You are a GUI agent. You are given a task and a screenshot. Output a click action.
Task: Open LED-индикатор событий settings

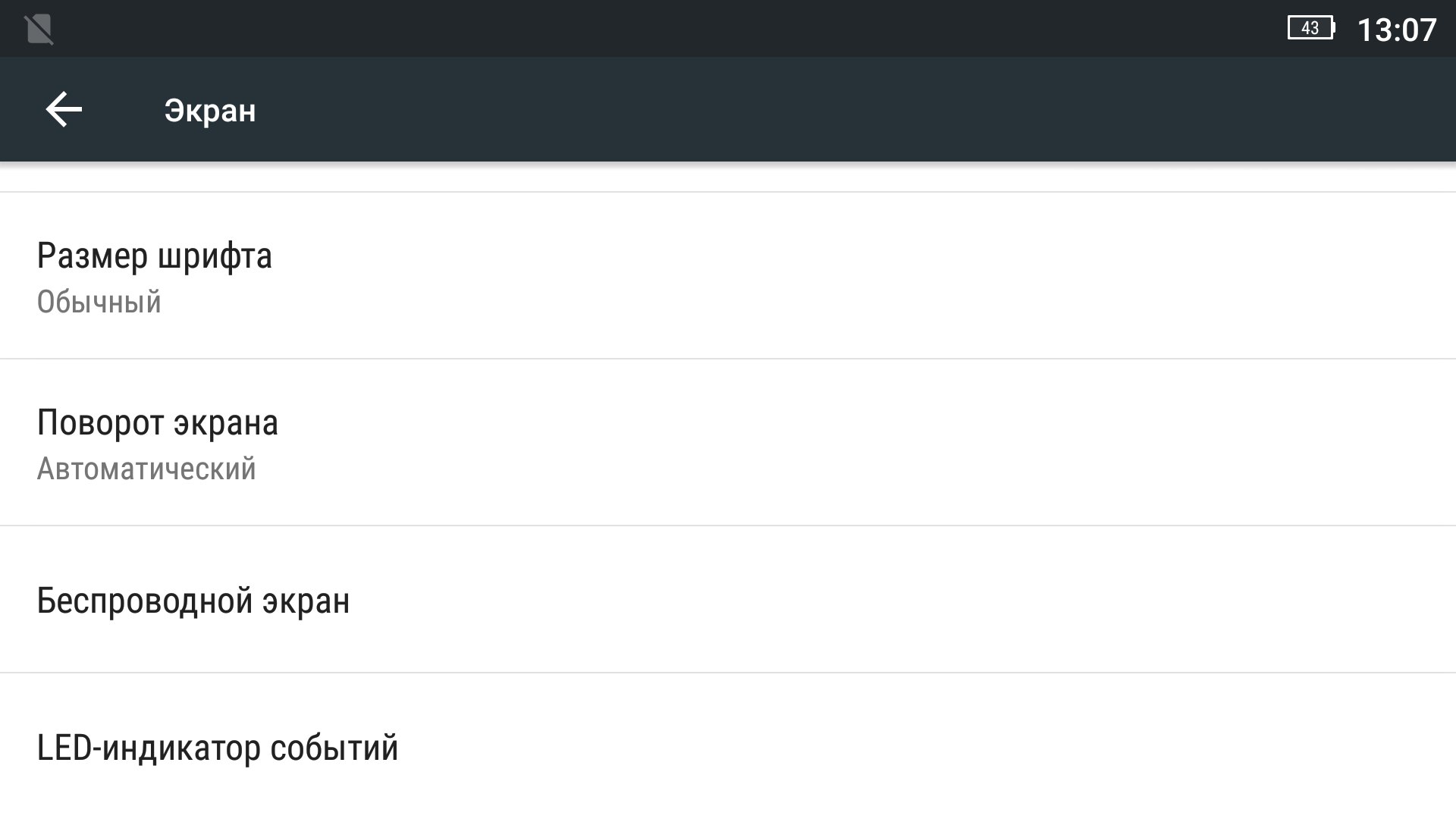(x=218, y=748)
